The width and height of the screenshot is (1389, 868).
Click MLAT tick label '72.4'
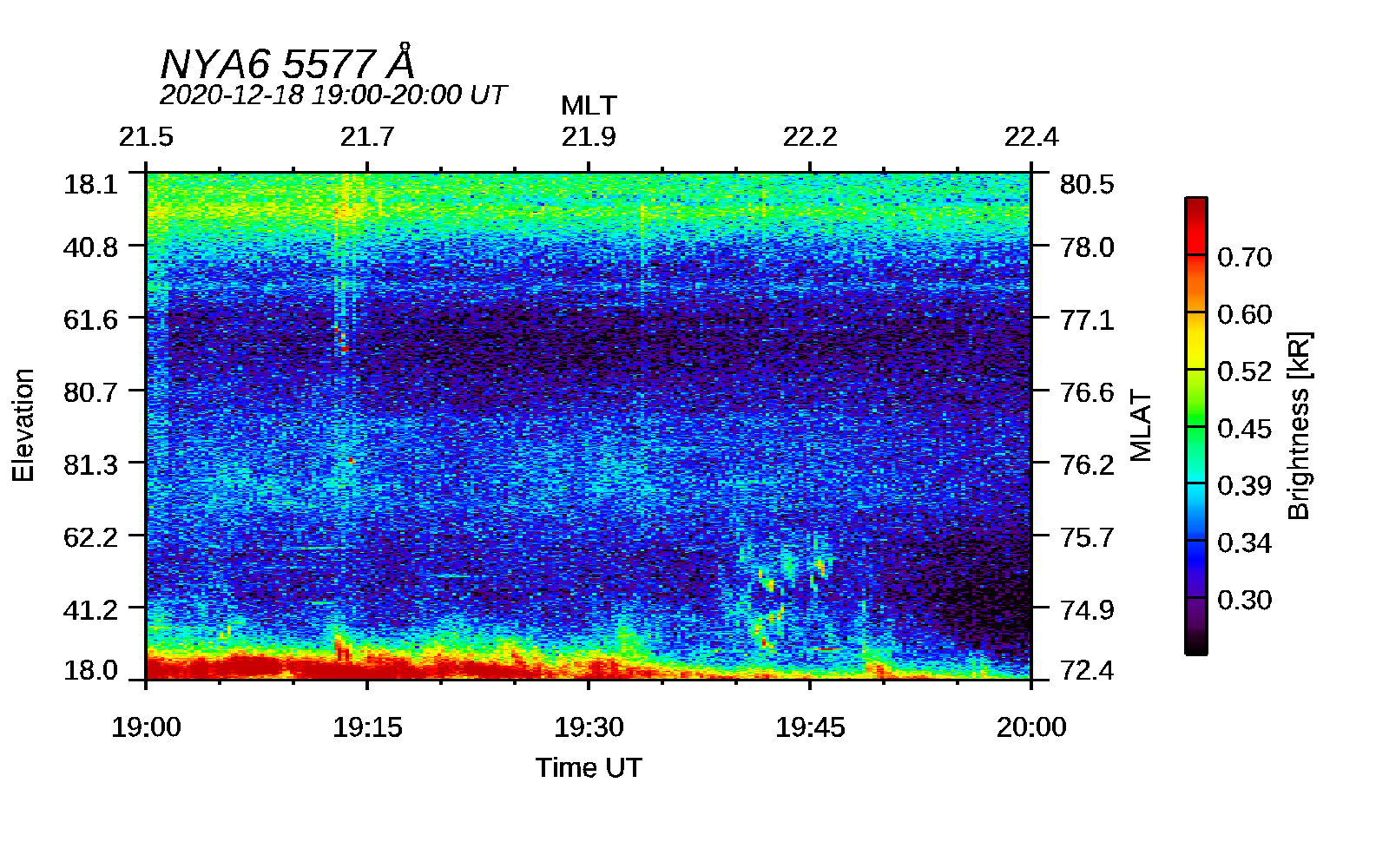click(x=1087, y=670)
